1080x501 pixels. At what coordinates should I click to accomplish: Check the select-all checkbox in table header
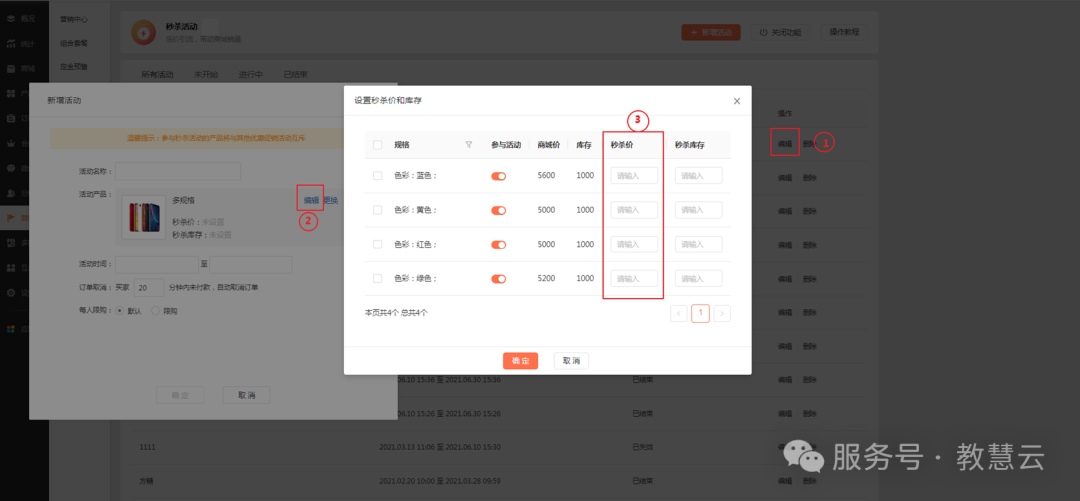377,145
